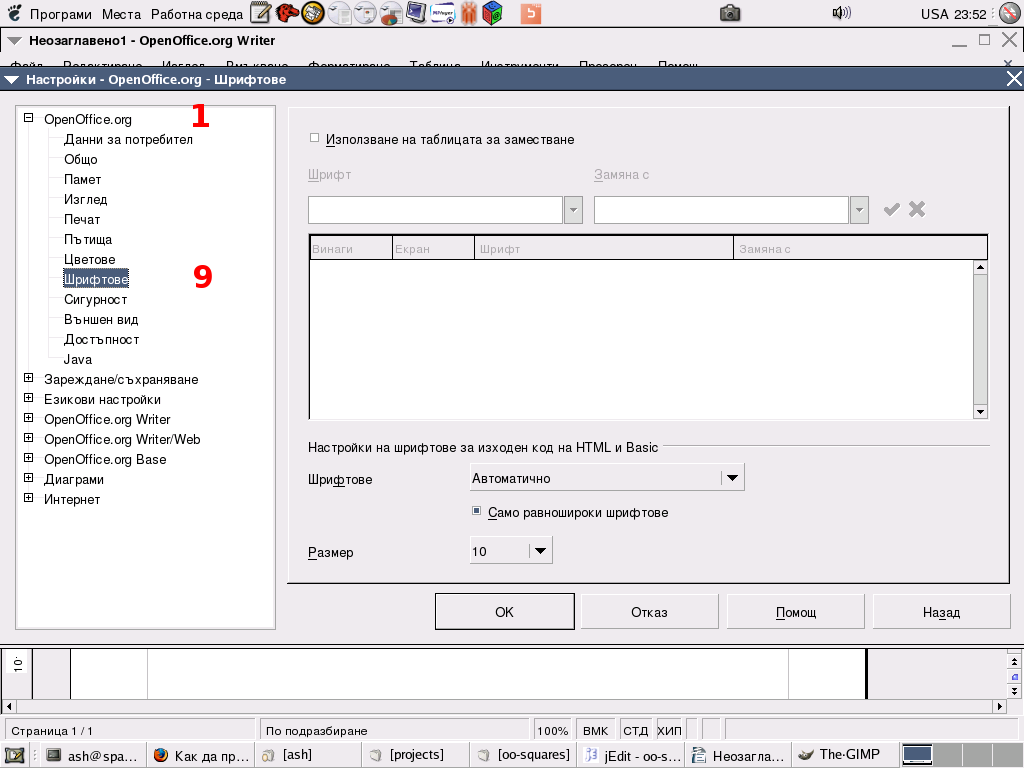Launch the text editor notepad icon in panel
This screenshot has width=1024, height=768.
pyautogui.click(x=260, y=13)
